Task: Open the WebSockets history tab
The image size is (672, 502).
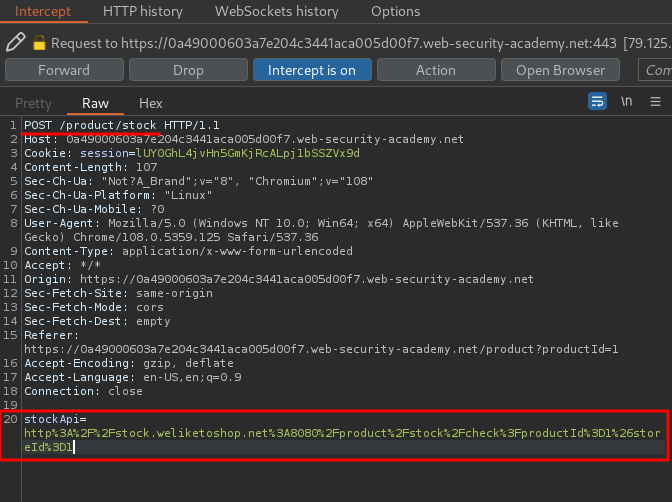Action: (276, 11)
